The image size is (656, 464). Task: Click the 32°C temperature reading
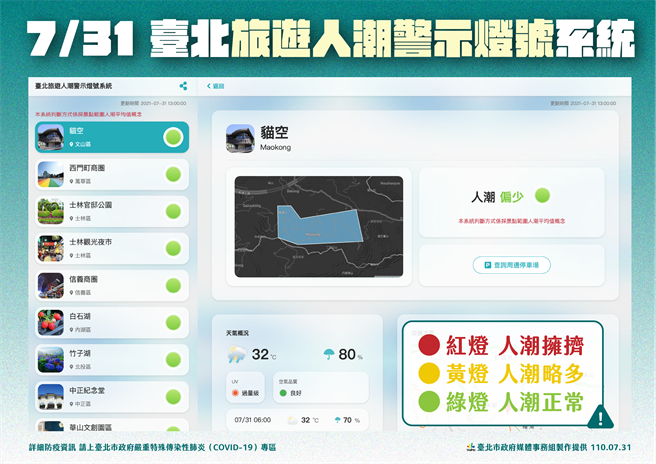coord(264,354)
